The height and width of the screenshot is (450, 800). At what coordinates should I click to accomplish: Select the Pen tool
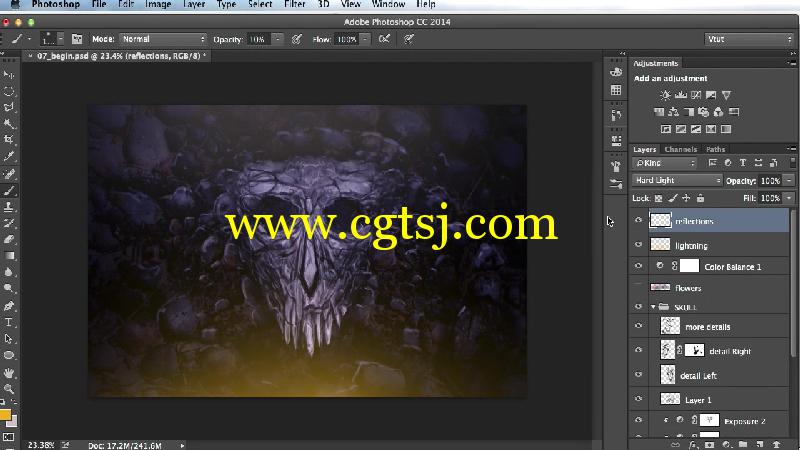coord(9,306)
